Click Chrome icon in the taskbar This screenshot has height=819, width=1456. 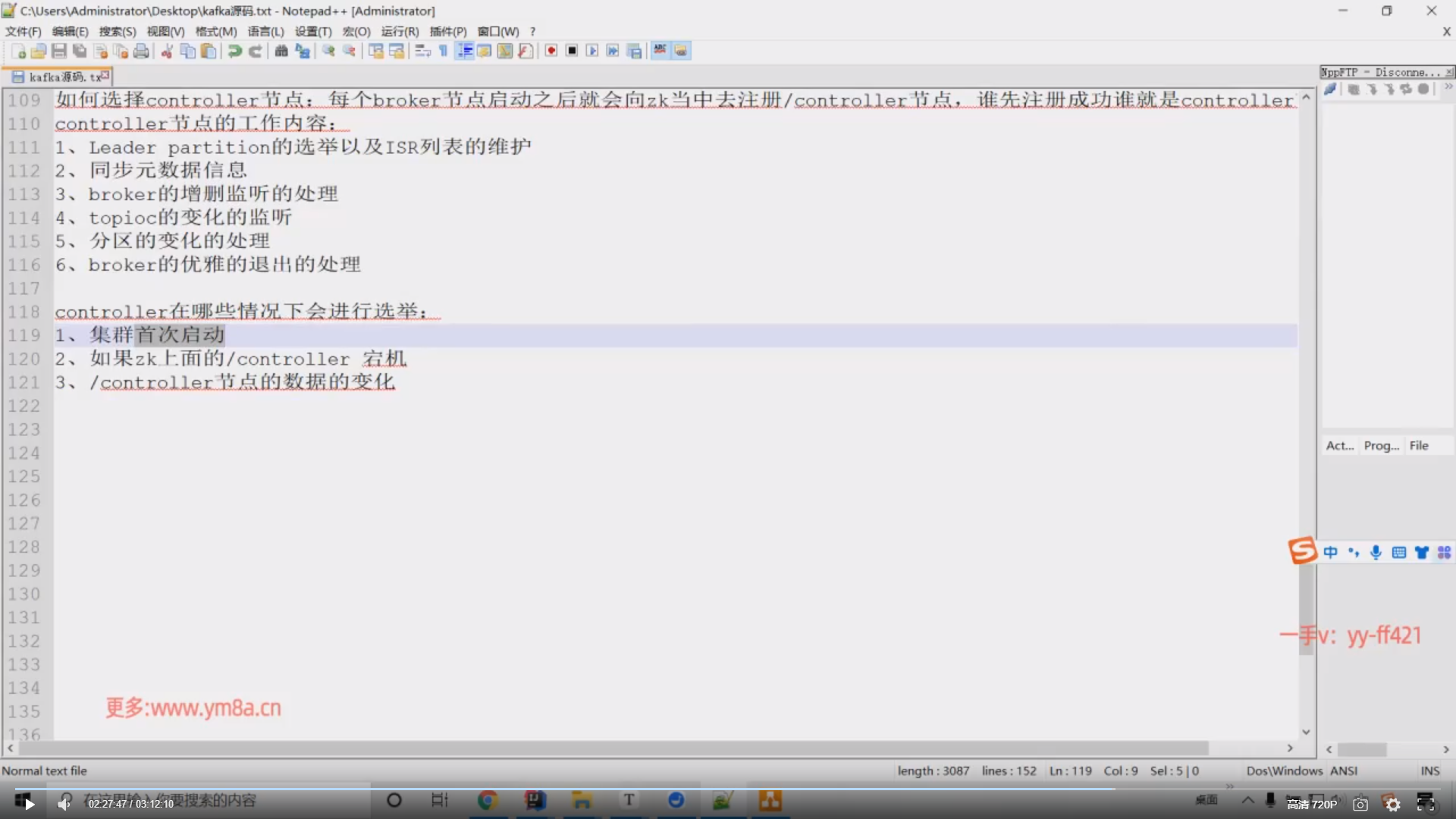(487, 800)
